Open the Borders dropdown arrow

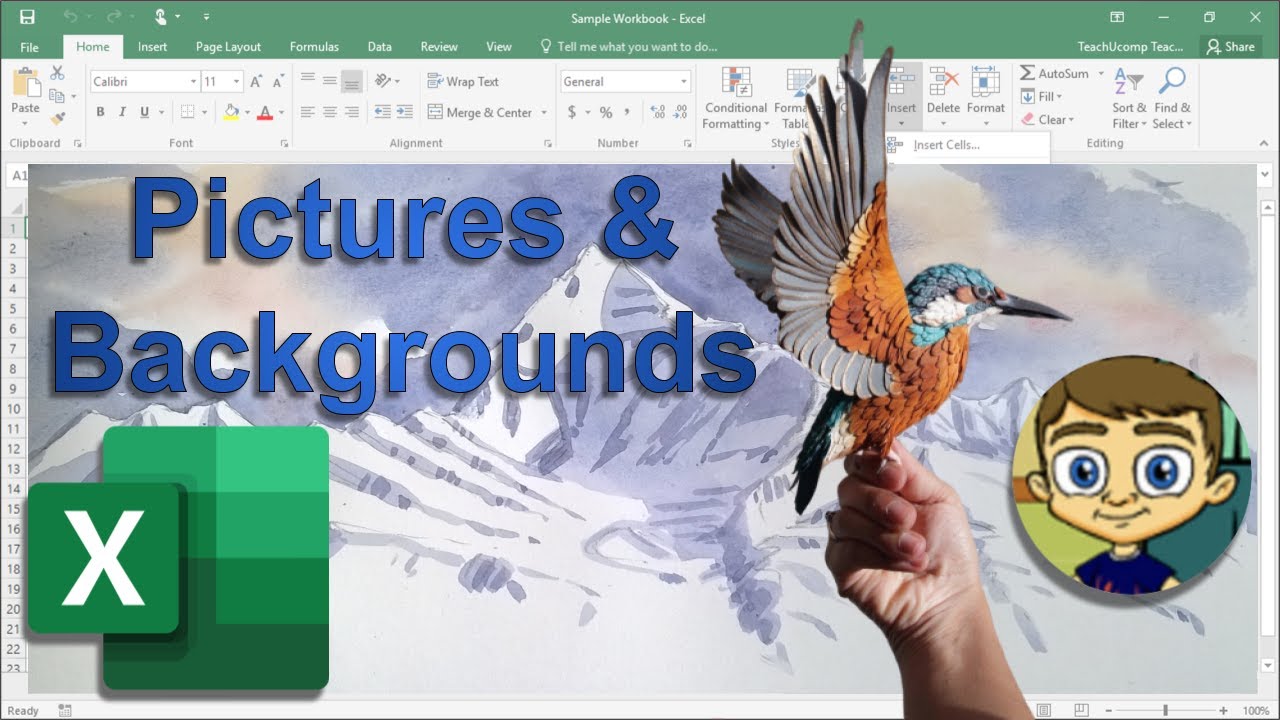(x=203, y=112)
